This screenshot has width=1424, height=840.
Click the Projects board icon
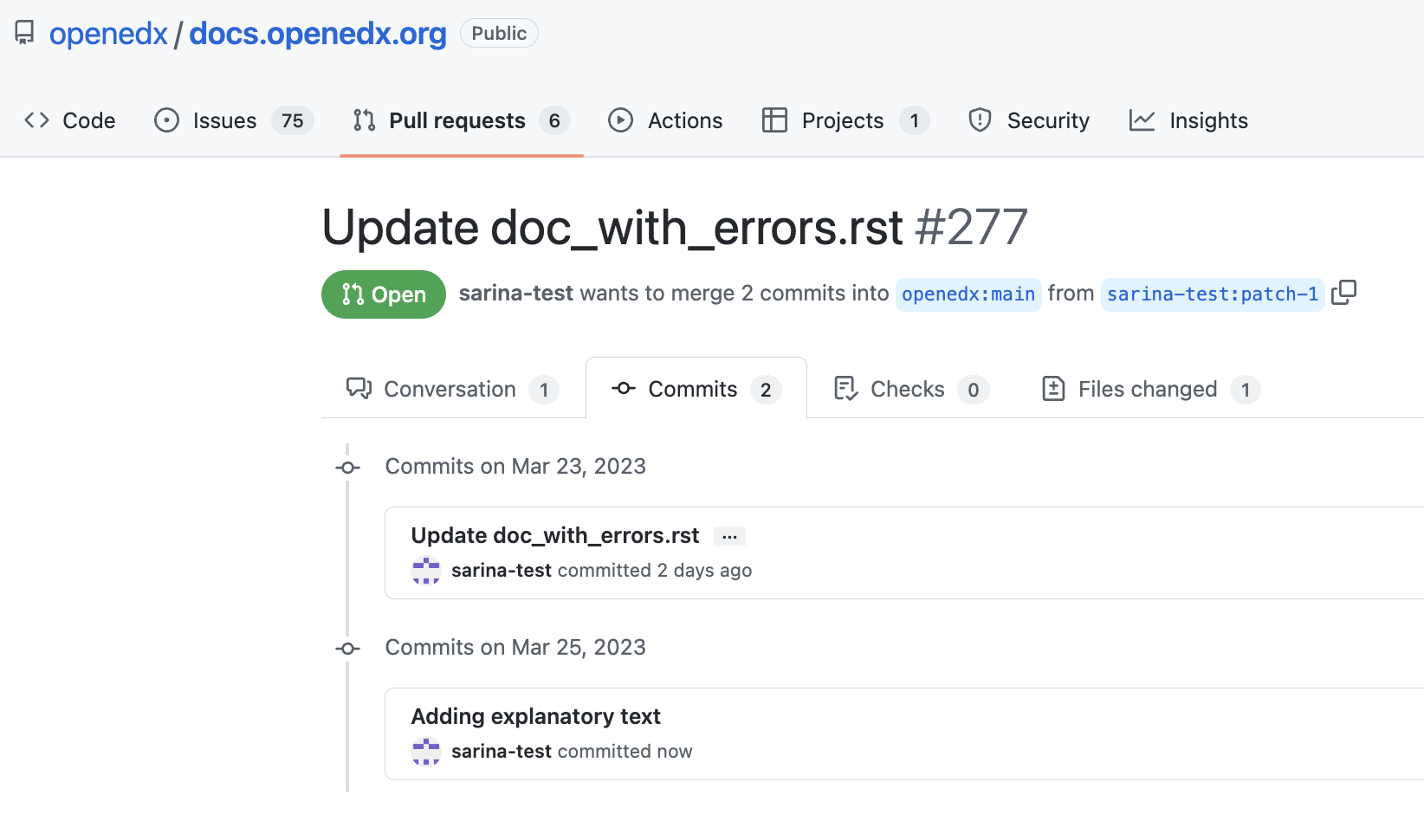[x=773, y=120]
